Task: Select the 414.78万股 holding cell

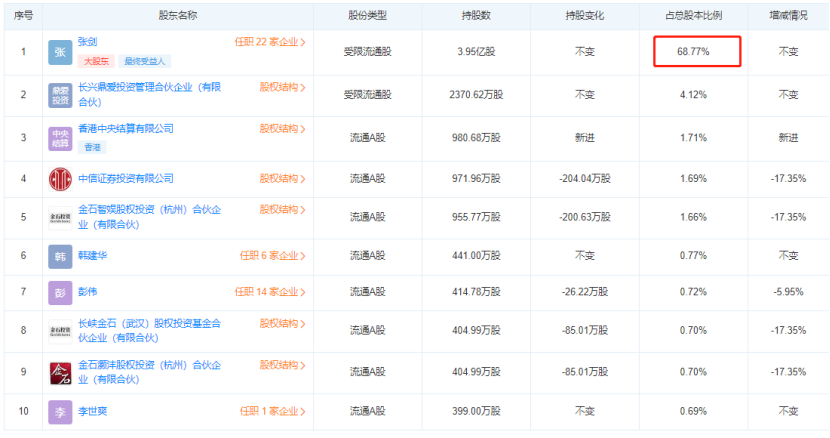Action: (476, 292)
